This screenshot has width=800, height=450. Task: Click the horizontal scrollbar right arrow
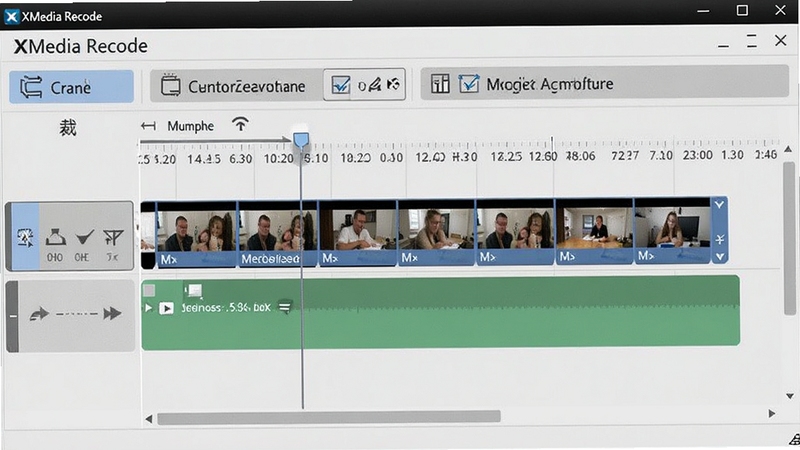(x=772, y=414)
